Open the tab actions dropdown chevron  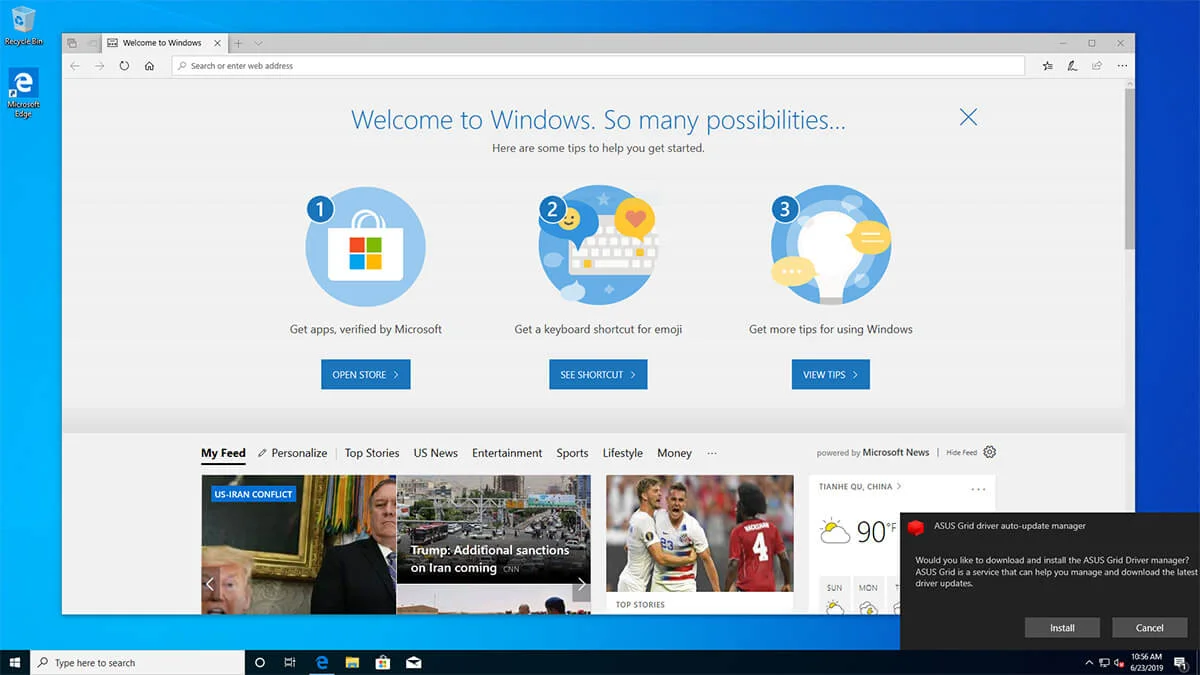259,43
